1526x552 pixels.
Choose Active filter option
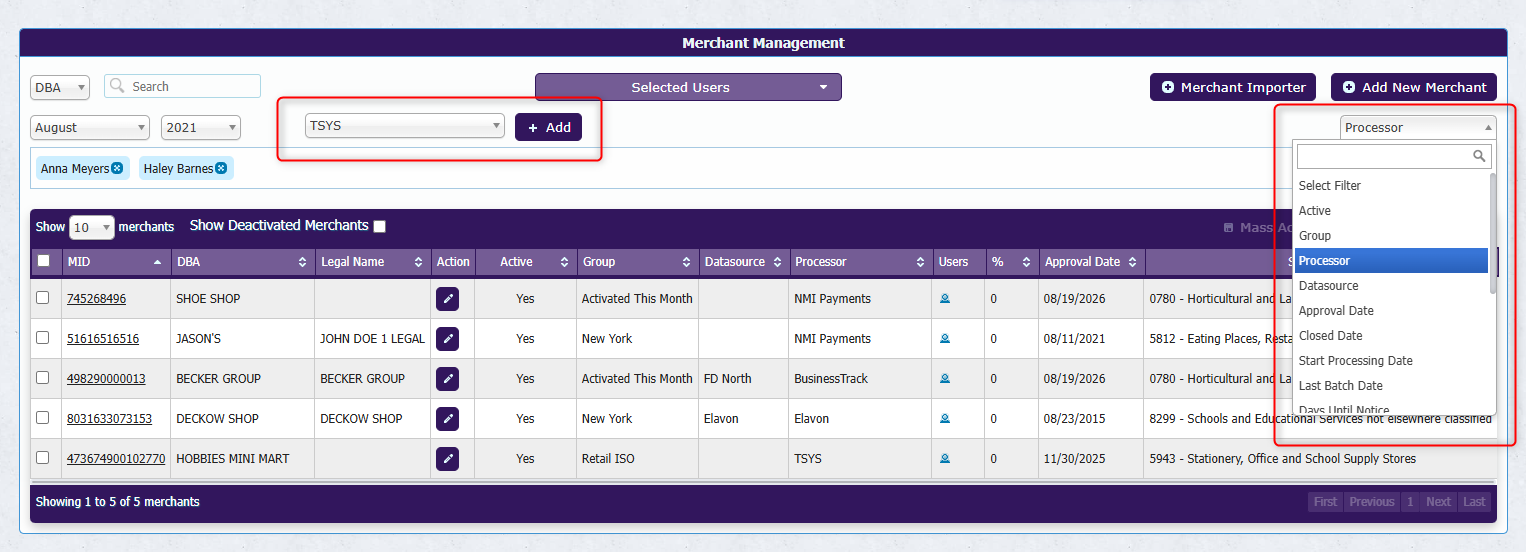click(x=1391, y=211)
